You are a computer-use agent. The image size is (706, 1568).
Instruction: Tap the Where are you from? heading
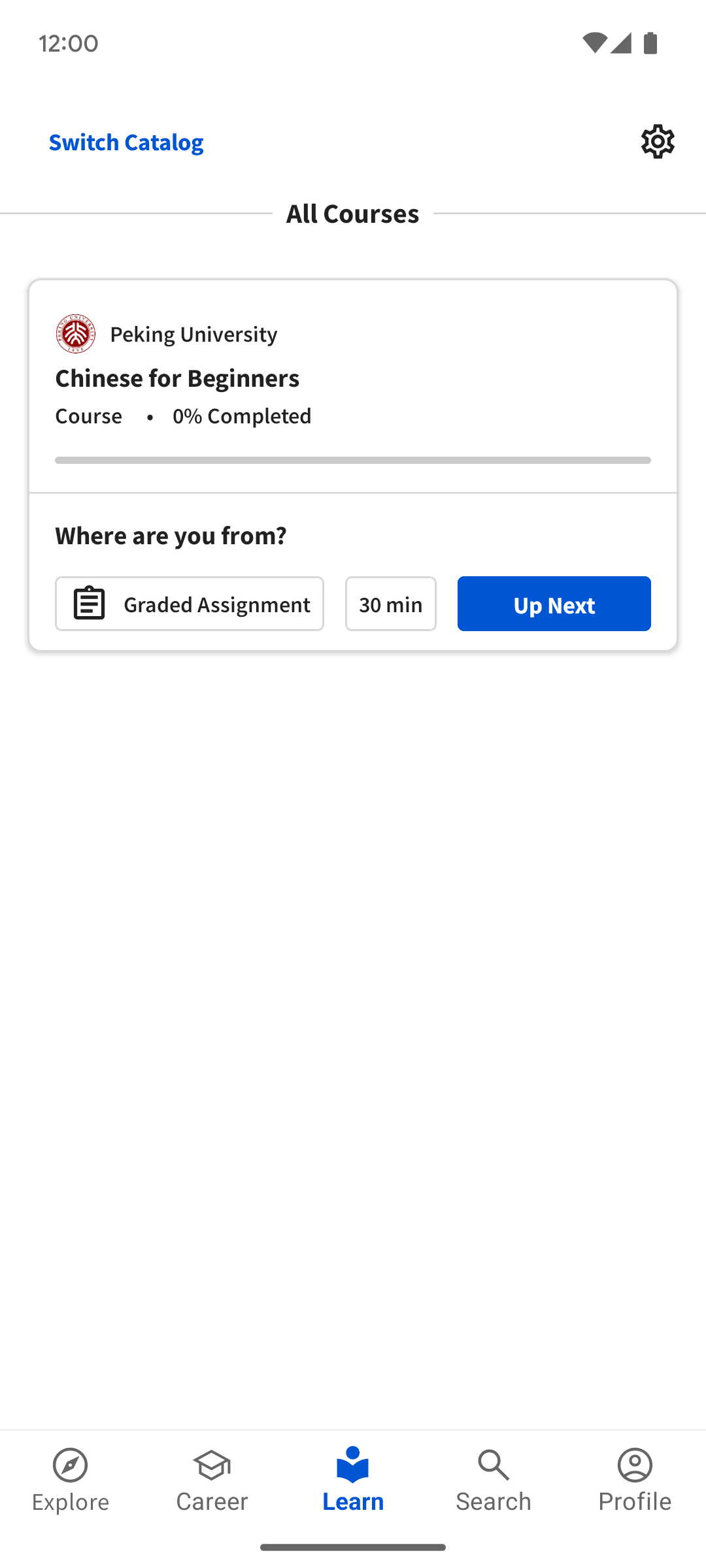click(x=171, y=536)
